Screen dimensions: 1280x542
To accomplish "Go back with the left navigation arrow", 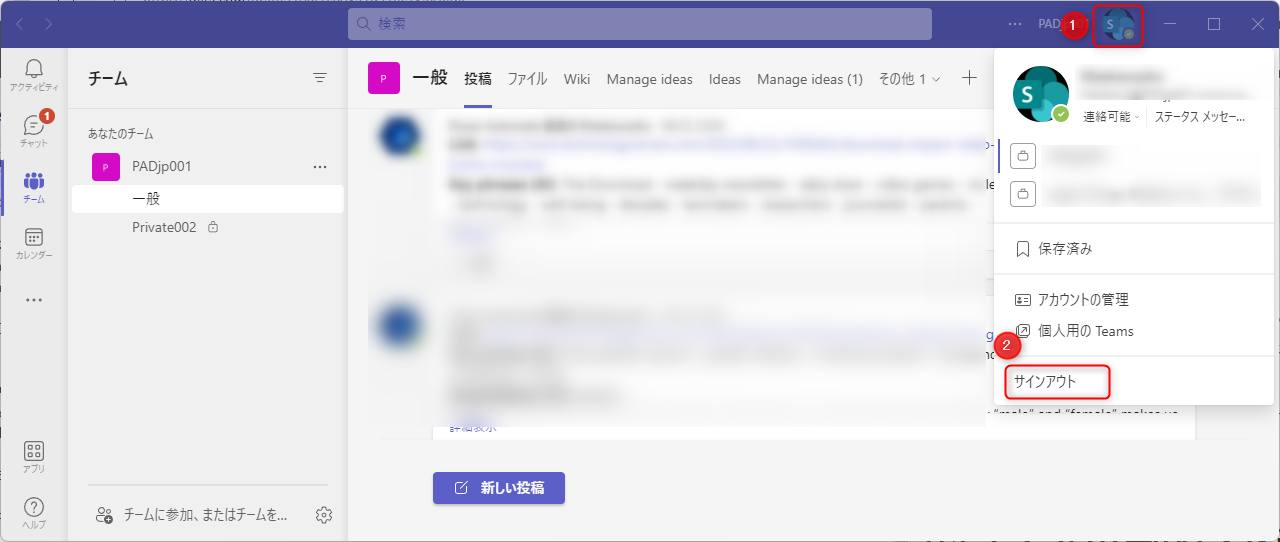I will click(20, 23).
